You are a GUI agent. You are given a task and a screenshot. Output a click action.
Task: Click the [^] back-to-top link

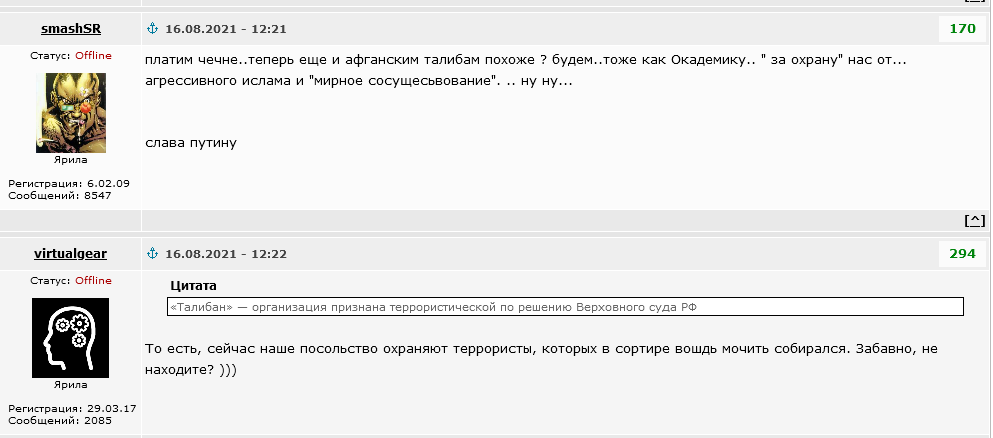[x=974, y=220]
